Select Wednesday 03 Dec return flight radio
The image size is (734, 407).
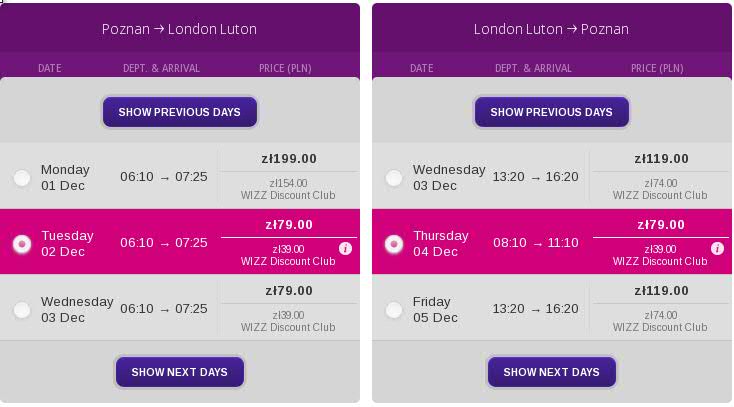[x=394, y=178]
